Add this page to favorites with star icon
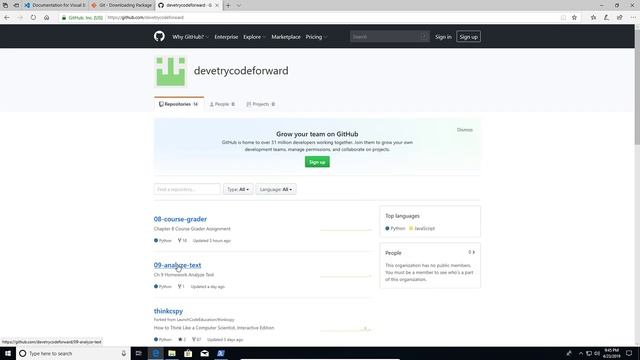The image size is (640, 360). (574, 18)
